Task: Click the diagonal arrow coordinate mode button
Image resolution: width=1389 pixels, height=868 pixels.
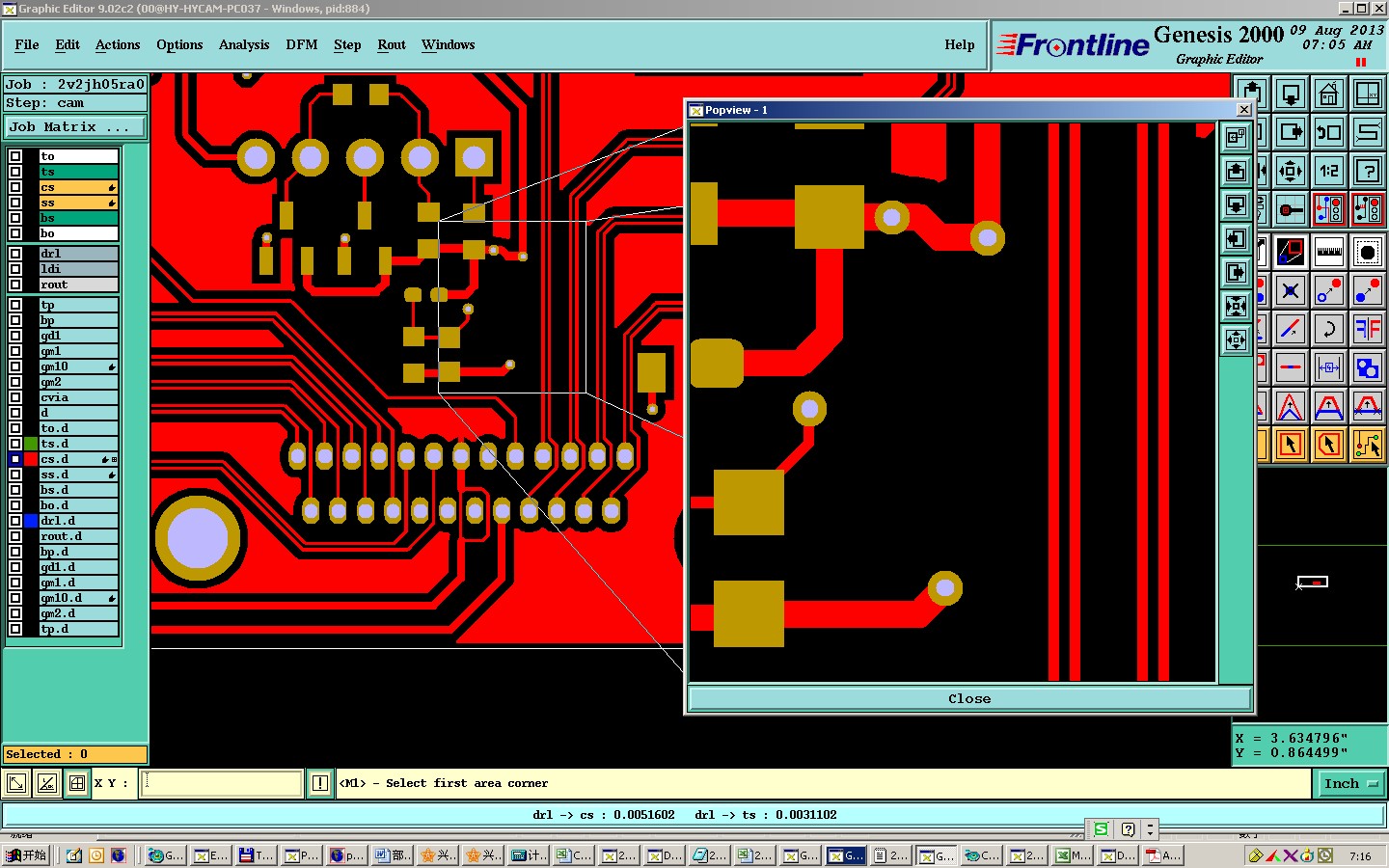Action: pyautogui.click(x=16, y=783)
